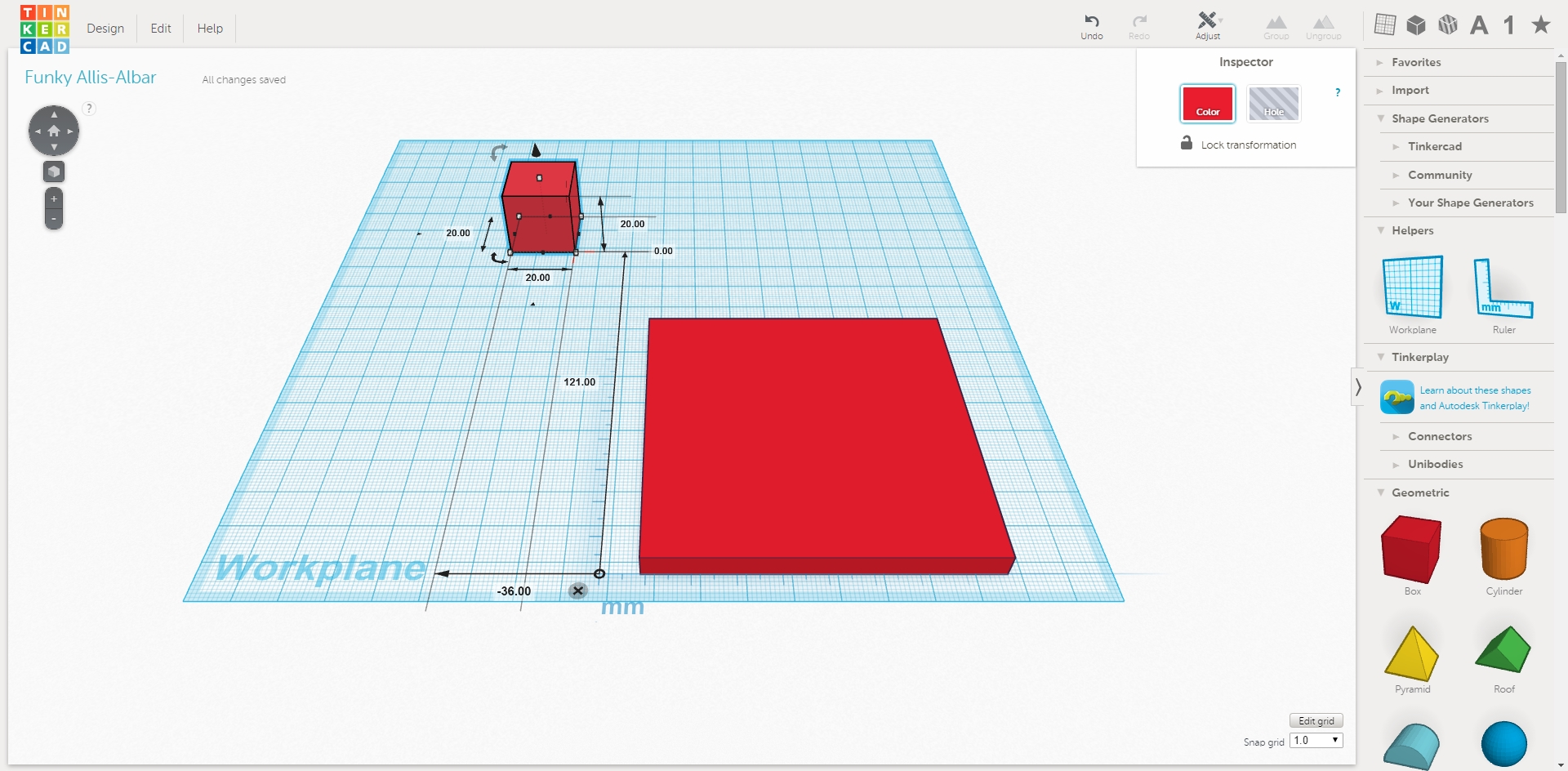Show the number shapes with the 1 icon
The width and height of the screenshot is (1568, 771).
(x=1509, y=25)
